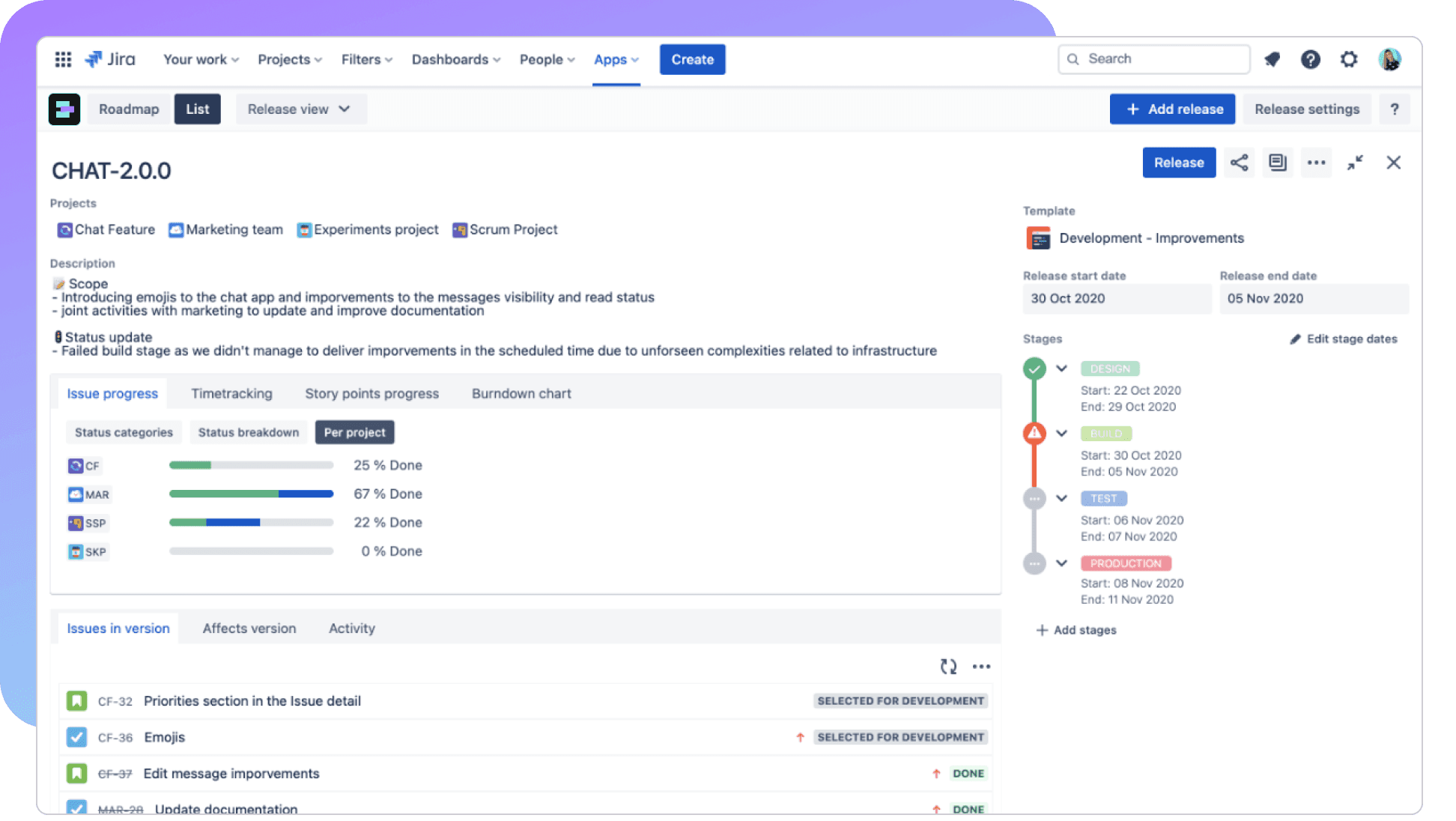Expand the TEST stage section
Viewport: 1456px width, 821px height.
coord(1062,498)
